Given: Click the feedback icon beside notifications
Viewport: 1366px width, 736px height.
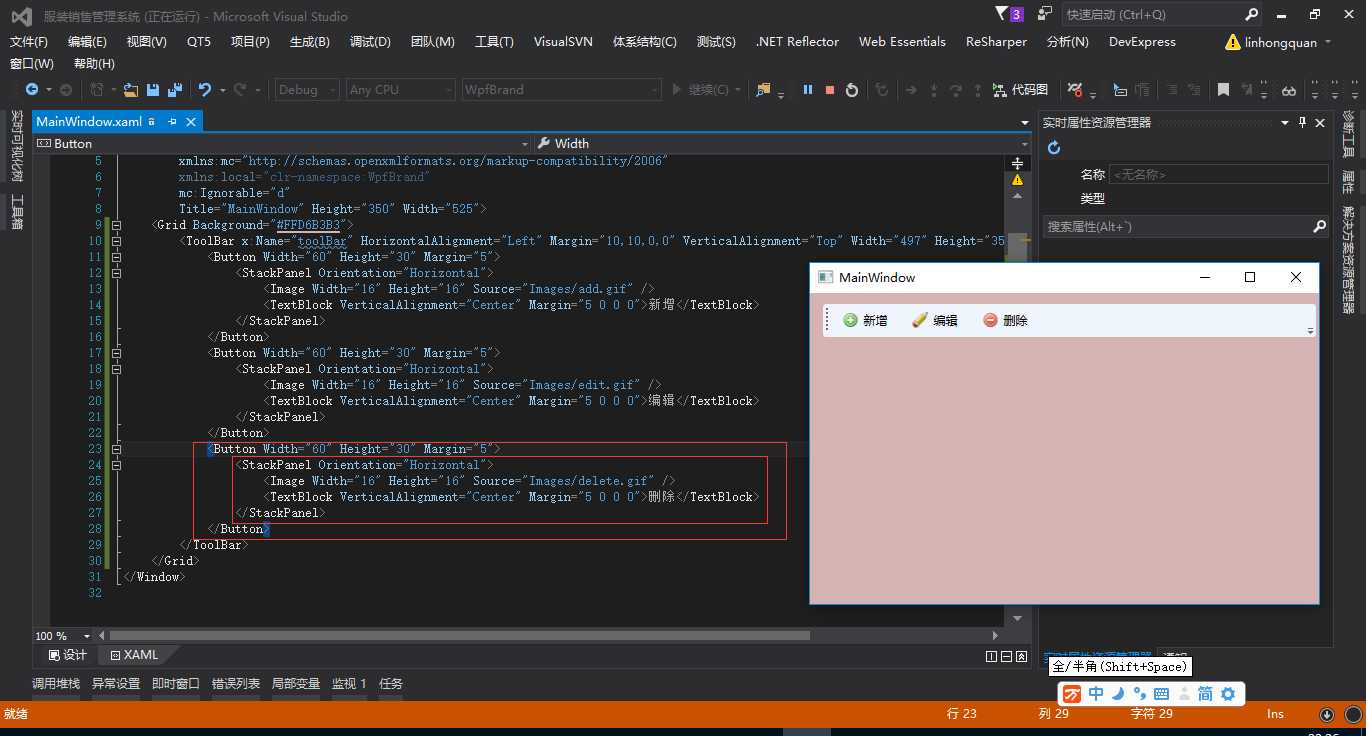Looking at the screenshot, I should (x=1045, y=14).
